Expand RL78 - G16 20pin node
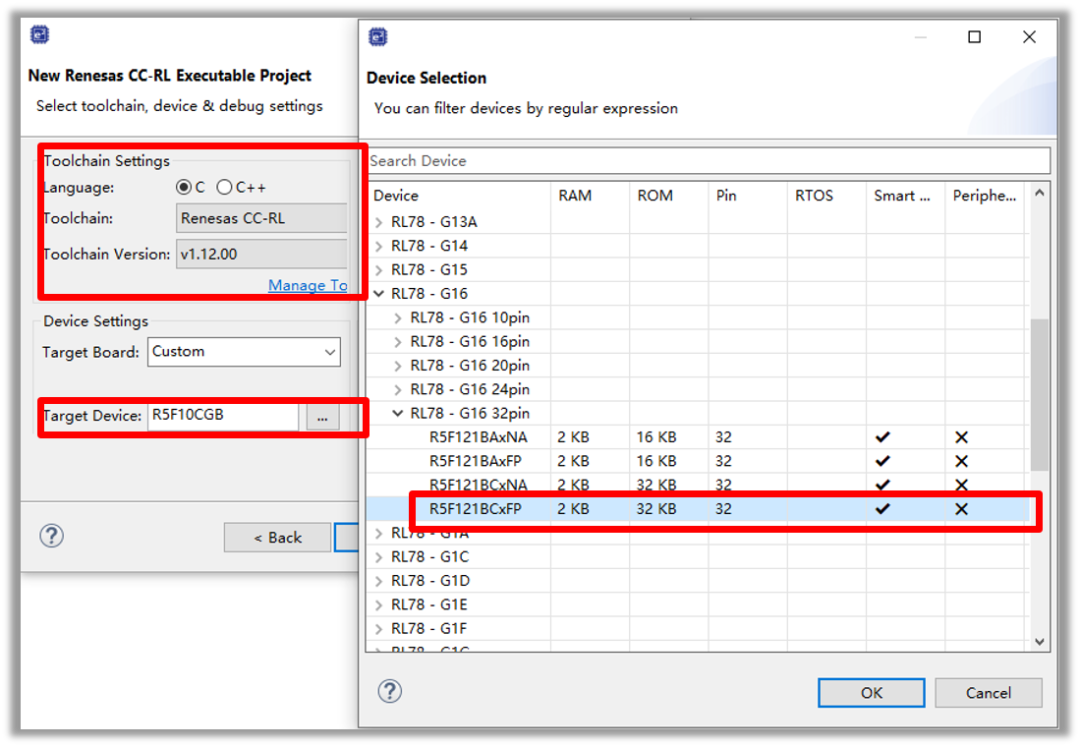This screenshot has height=747, width=1080. pos(397,366)
